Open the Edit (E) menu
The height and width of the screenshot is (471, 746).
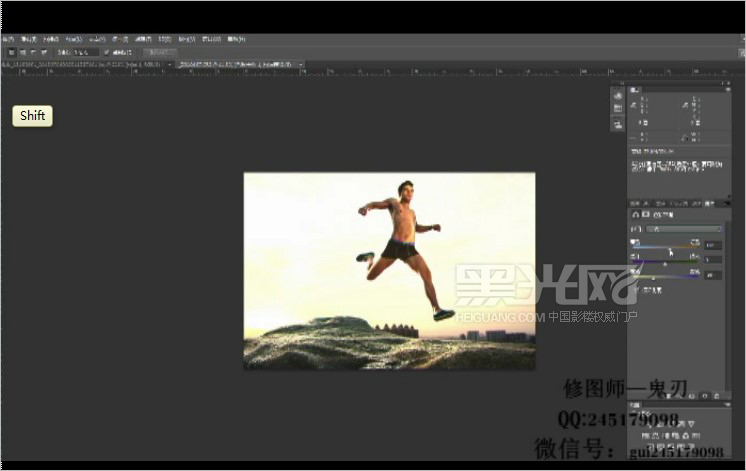pos(29,39)
